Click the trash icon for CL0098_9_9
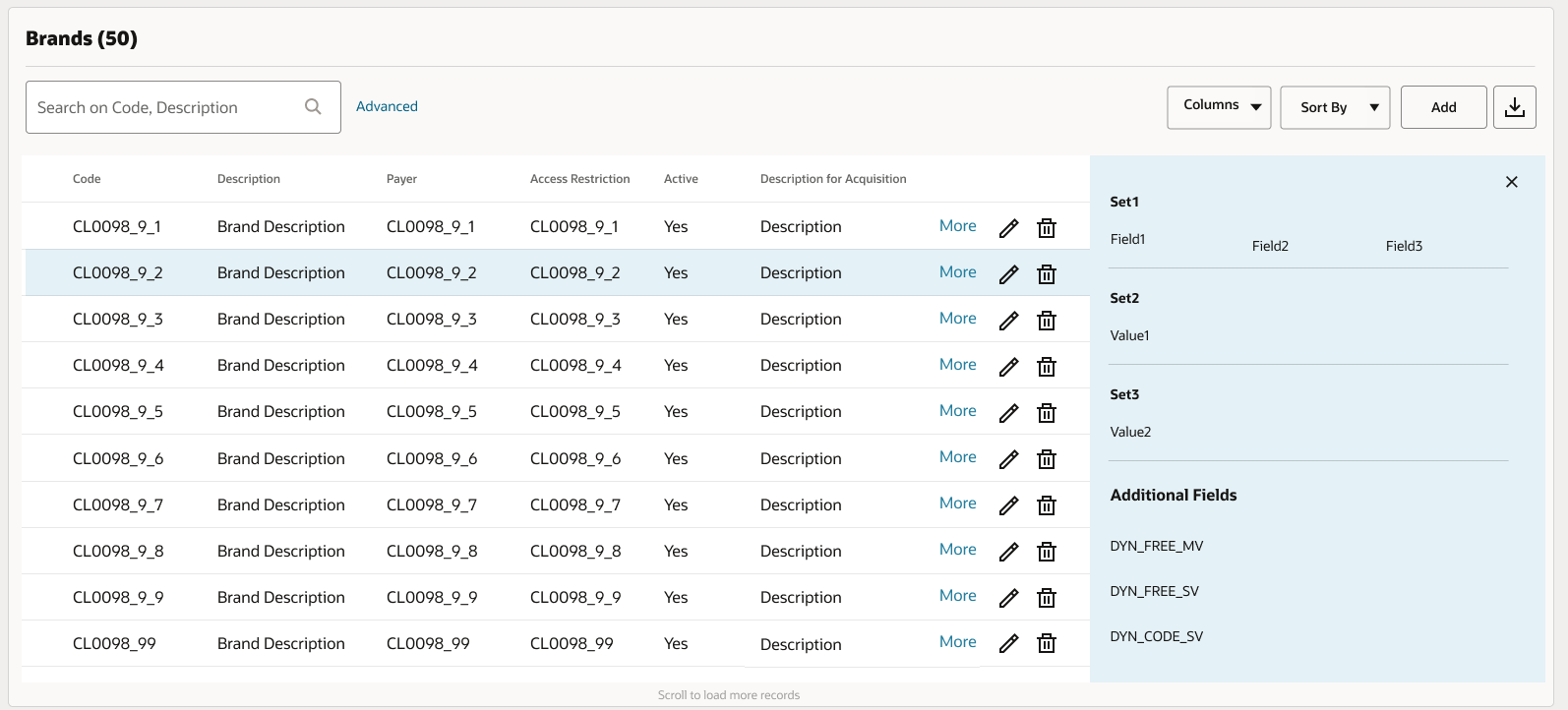Screen dimensions: 1568x710 pos(1047,598)
